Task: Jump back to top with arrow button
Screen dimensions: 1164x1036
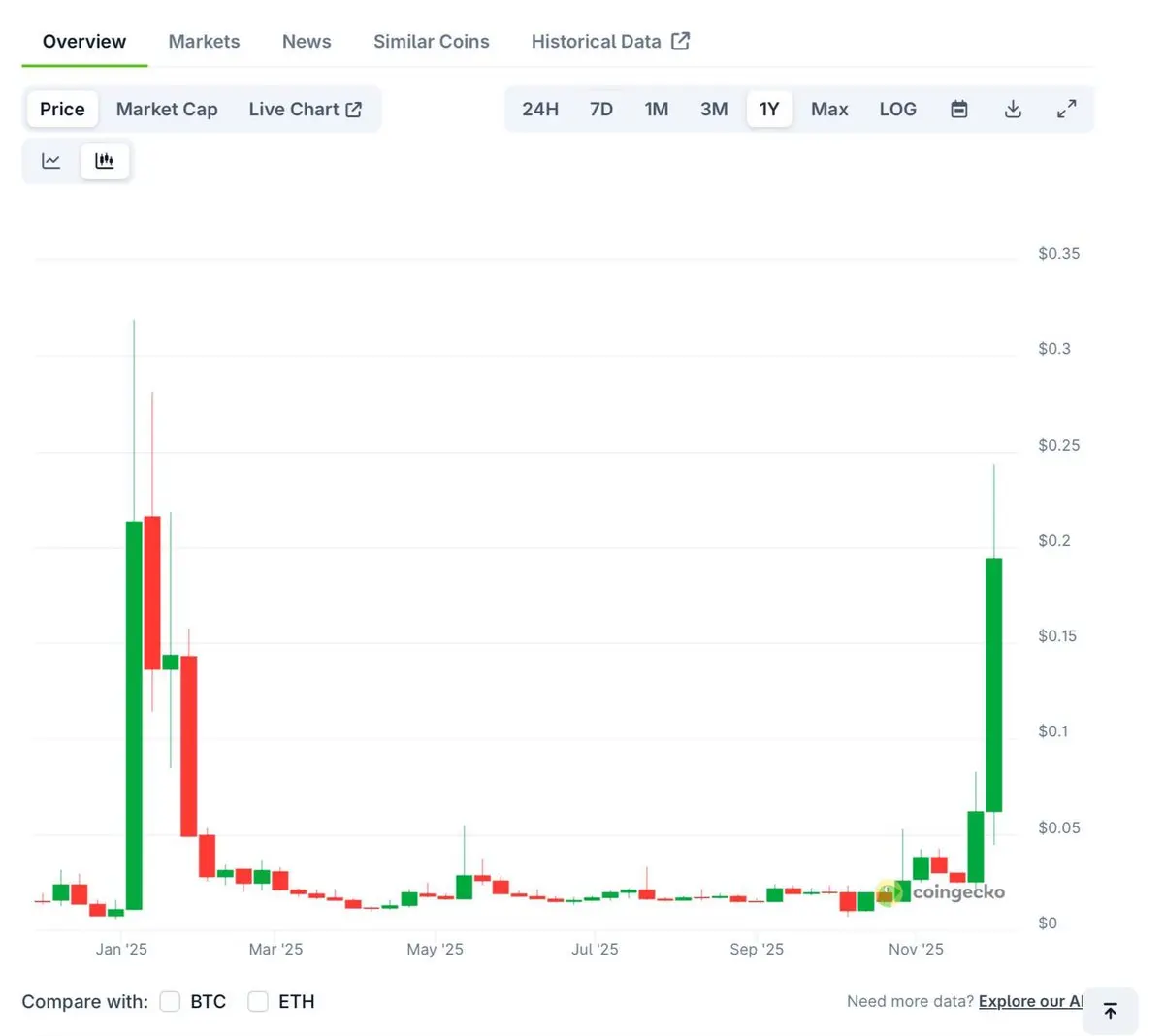Action: [x=1111, y=1011]
